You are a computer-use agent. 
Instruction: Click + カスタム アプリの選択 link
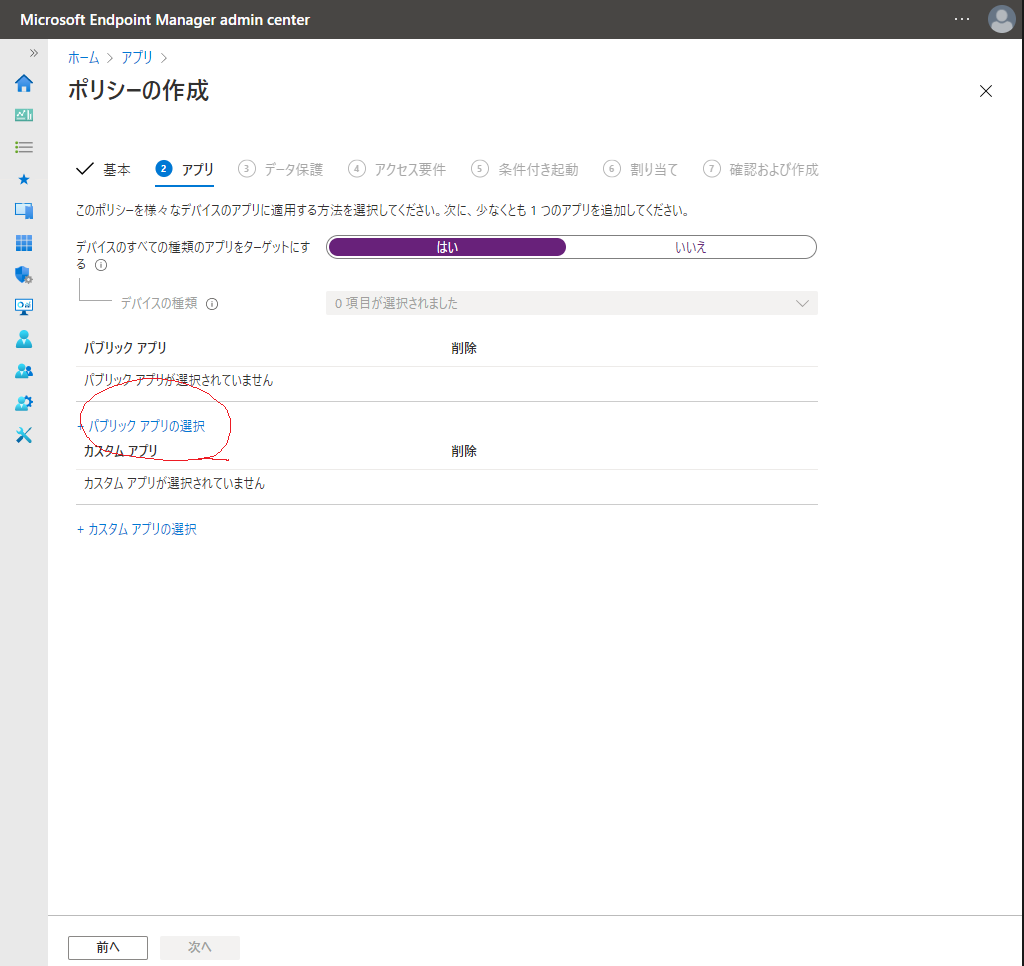click(x=136, y=529)
